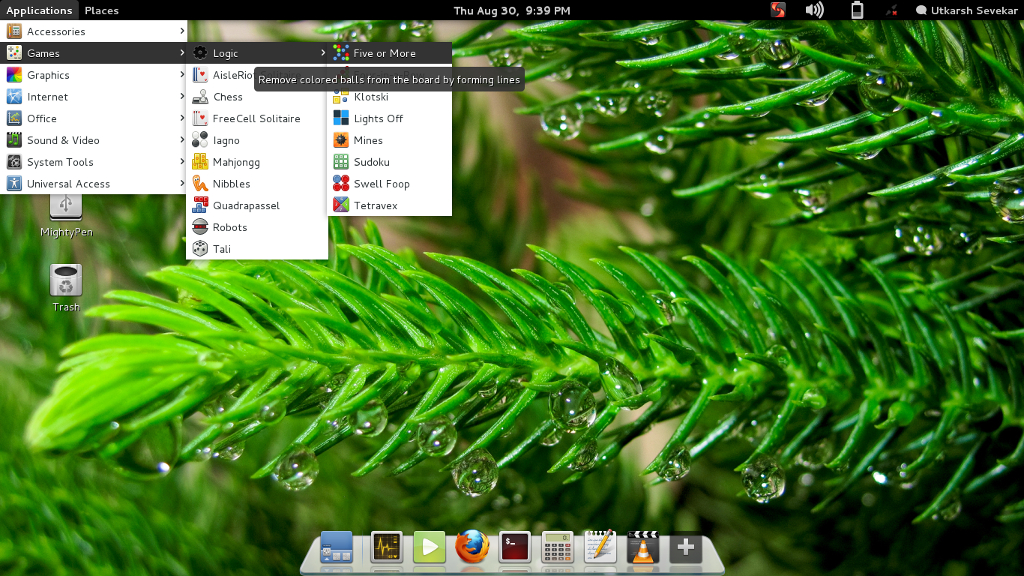Screen dimensions: 1024x576
Task: Start the Mines game
Action: [367, 140]
